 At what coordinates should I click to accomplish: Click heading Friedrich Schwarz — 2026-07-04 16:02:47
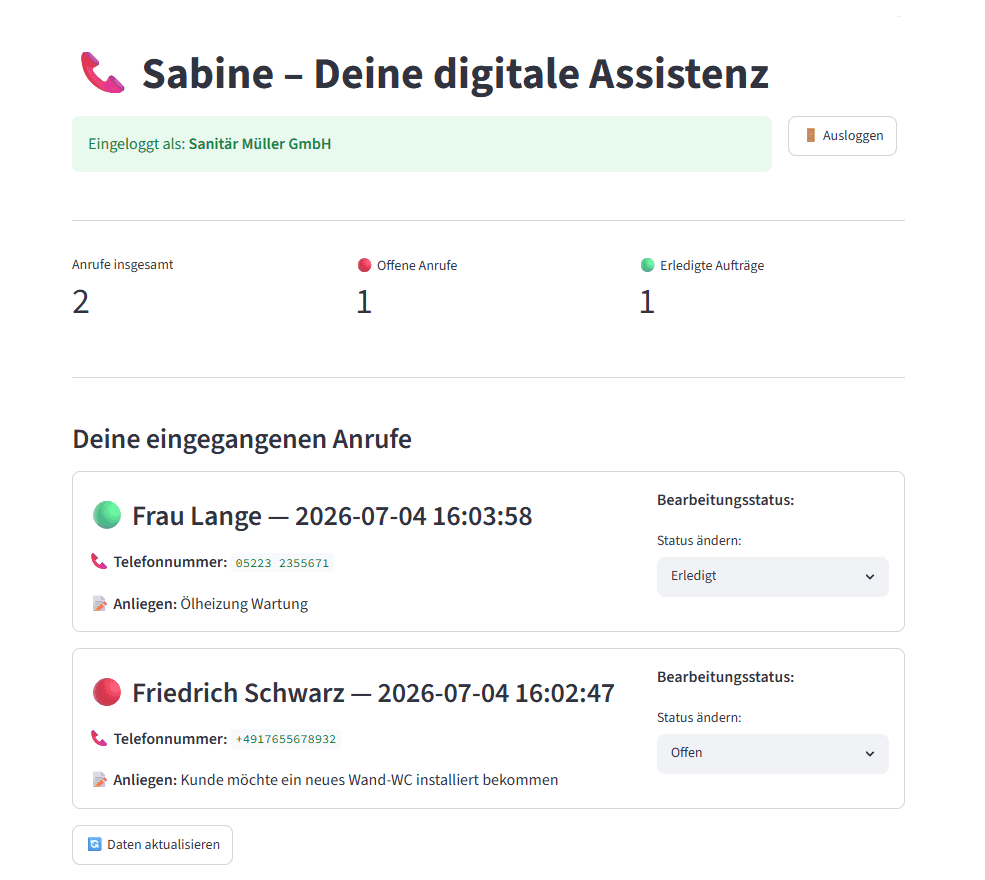(x=373, y=693)
